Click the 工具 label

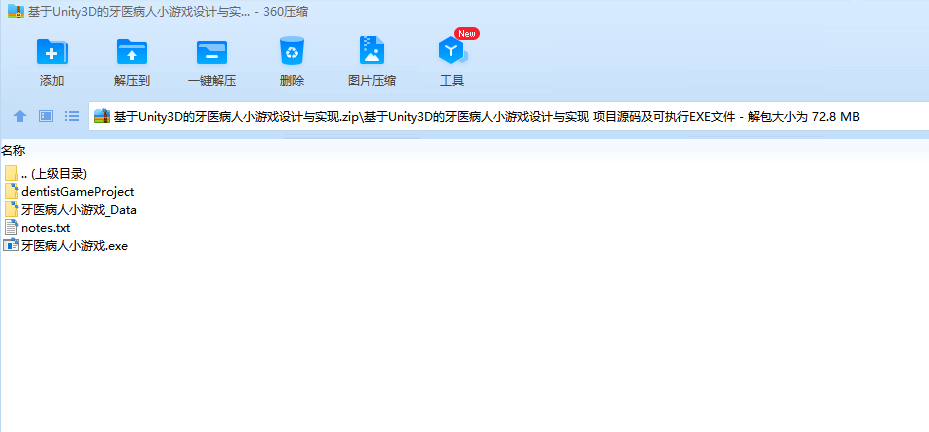coord(452,81)
